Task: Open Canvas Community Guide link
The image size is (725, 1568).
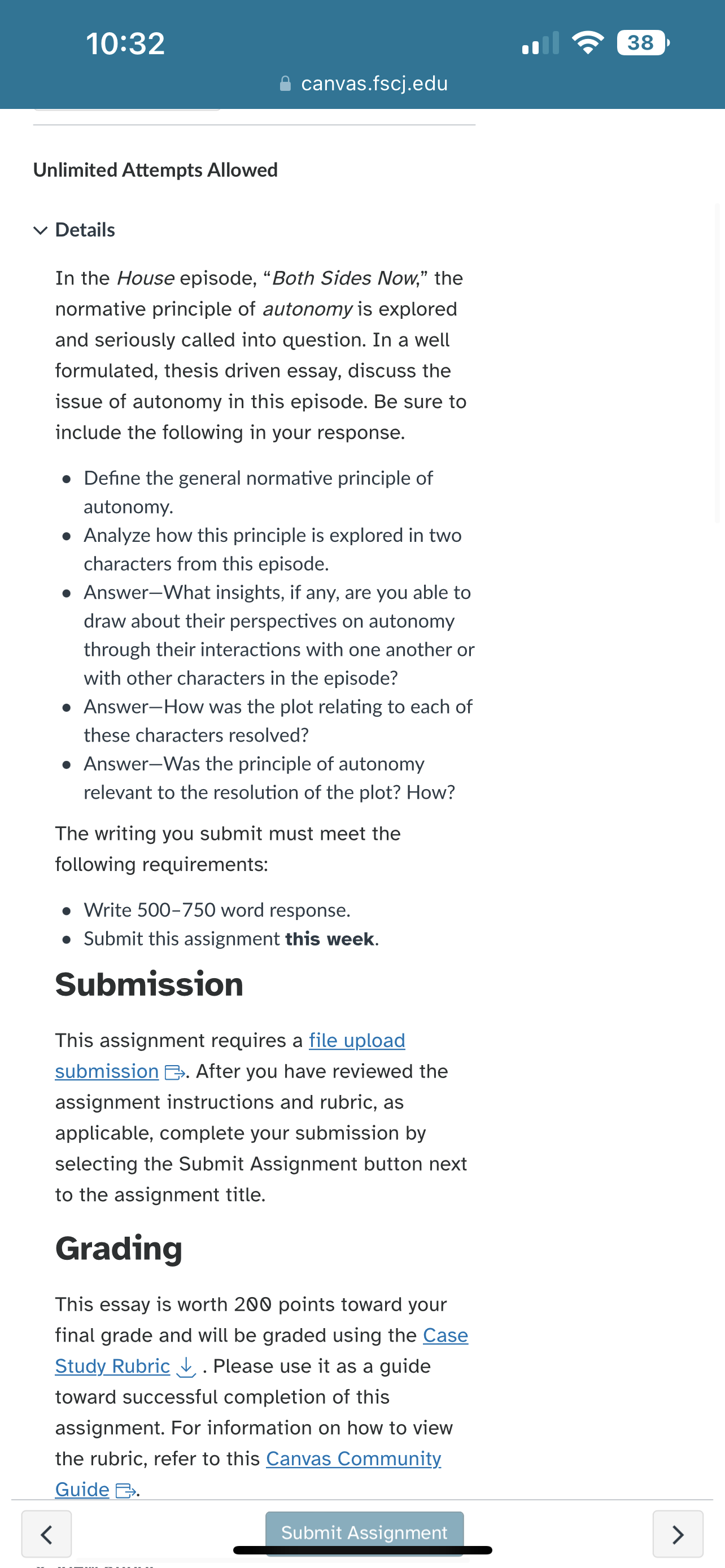Action: pos(248,1474)
